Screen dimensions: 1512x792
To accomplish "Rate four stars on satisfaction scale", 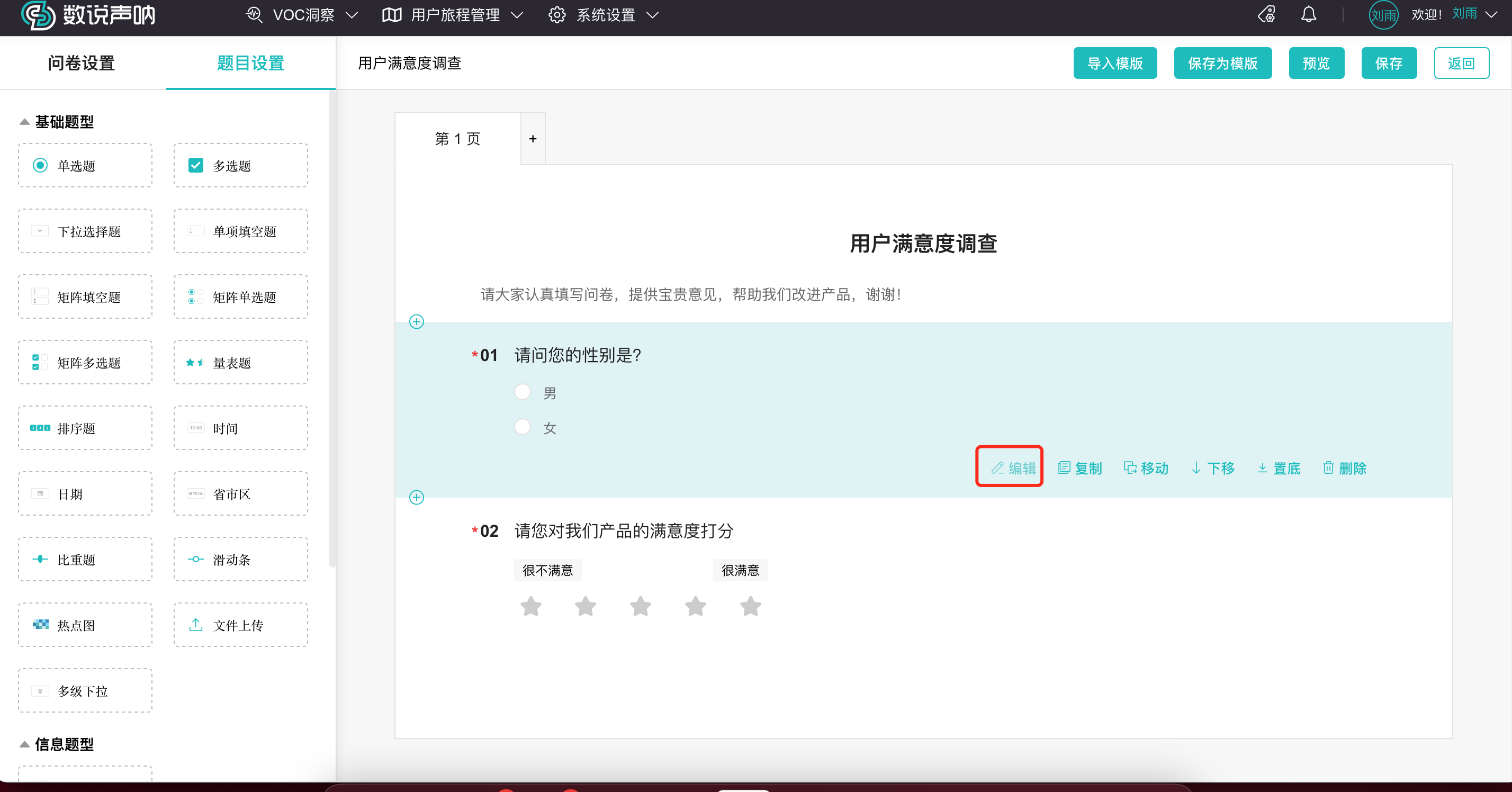I will (696, 607).
